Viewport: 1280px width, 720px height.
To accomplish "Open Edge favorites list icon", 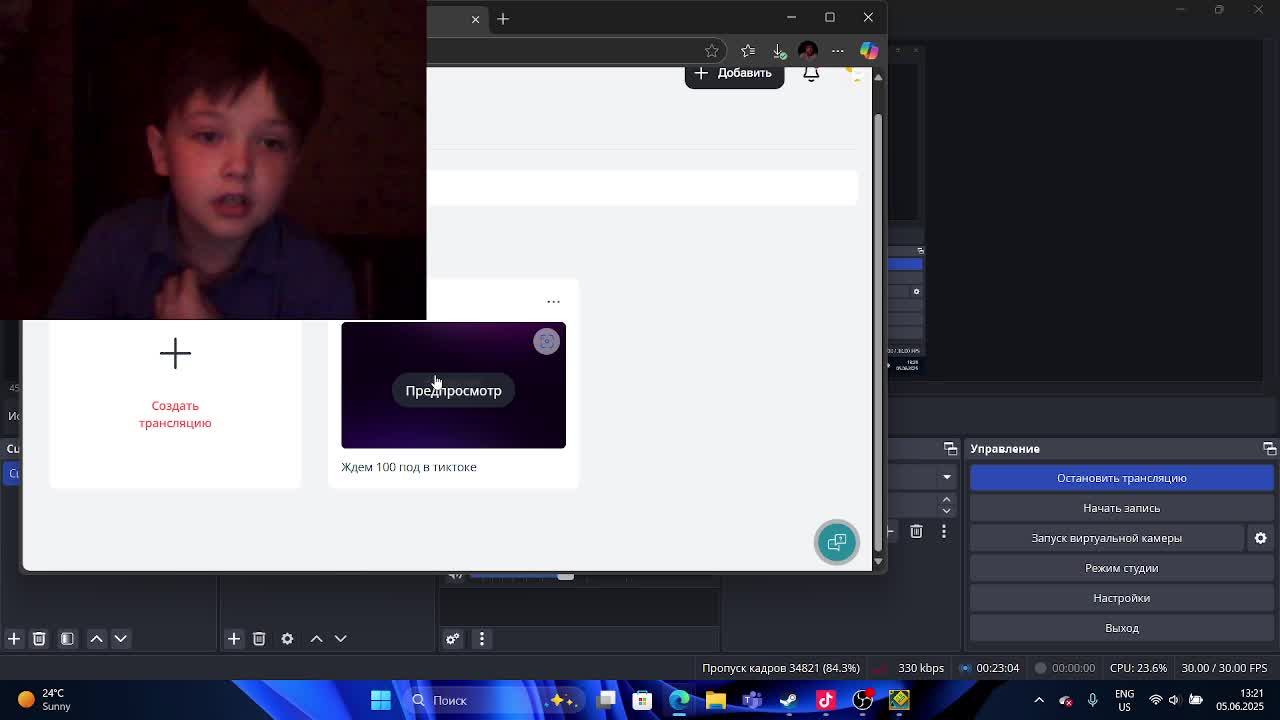I will (748, 51).
